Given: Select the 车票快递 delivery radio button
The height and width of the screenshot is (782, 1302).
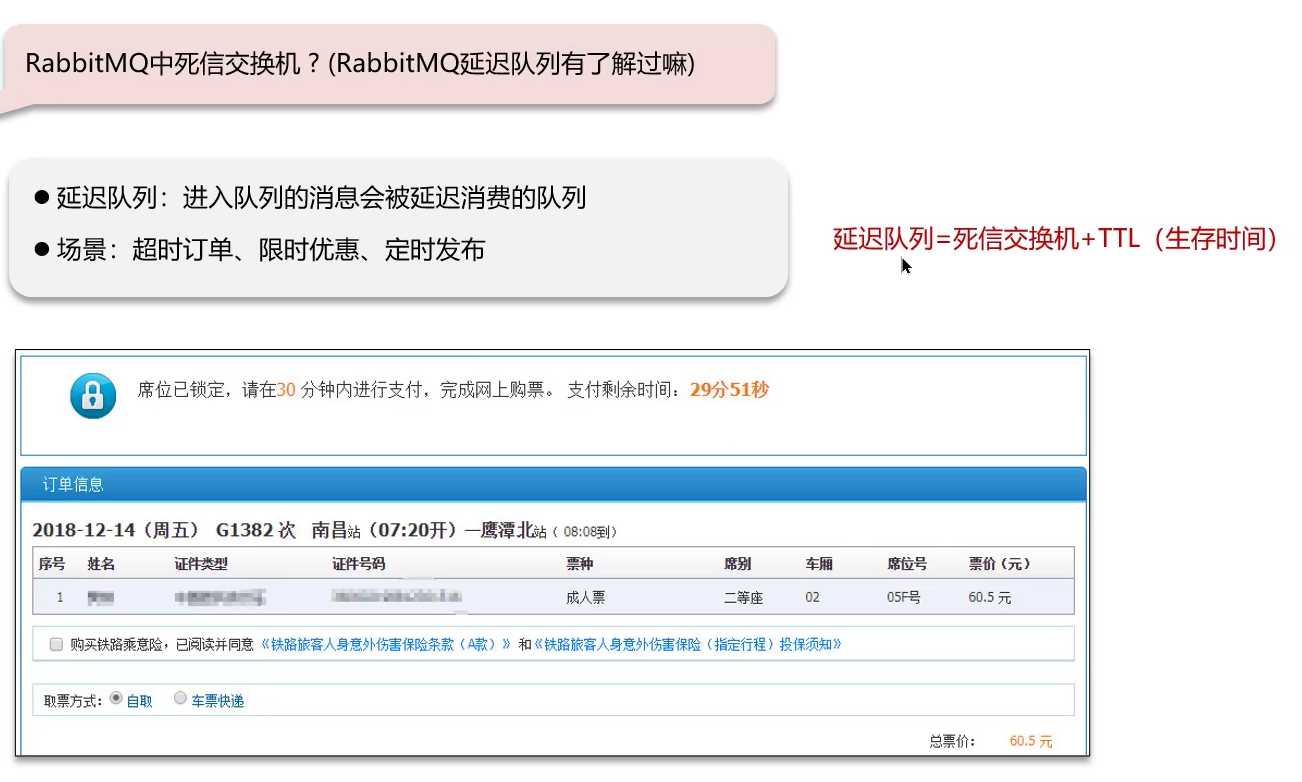Looking at the screenshot, I should pyautogui.click(x=180, y=698).
